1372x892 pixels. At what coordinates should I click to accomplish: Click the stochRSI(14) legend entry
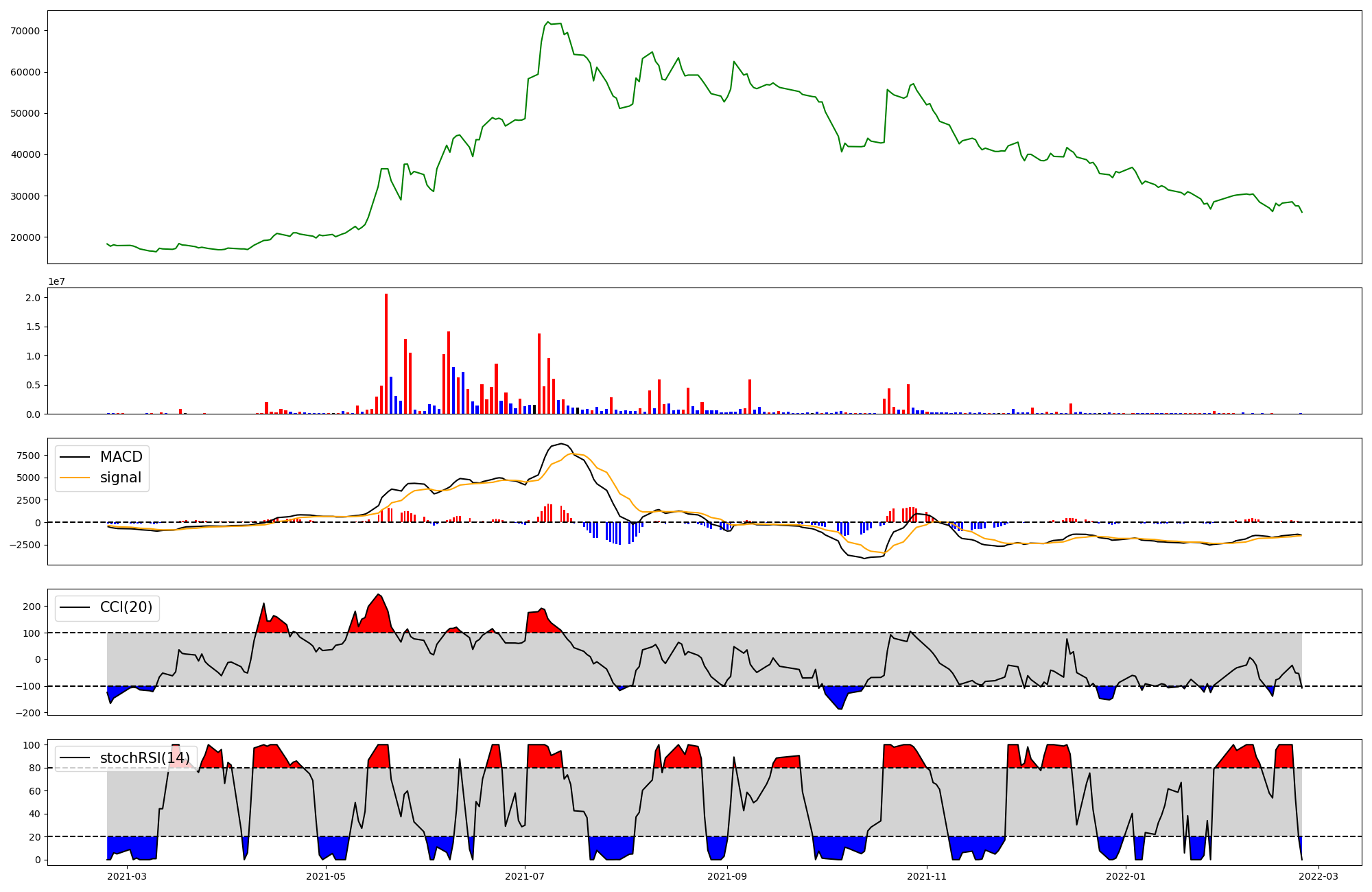click(145, 758)
